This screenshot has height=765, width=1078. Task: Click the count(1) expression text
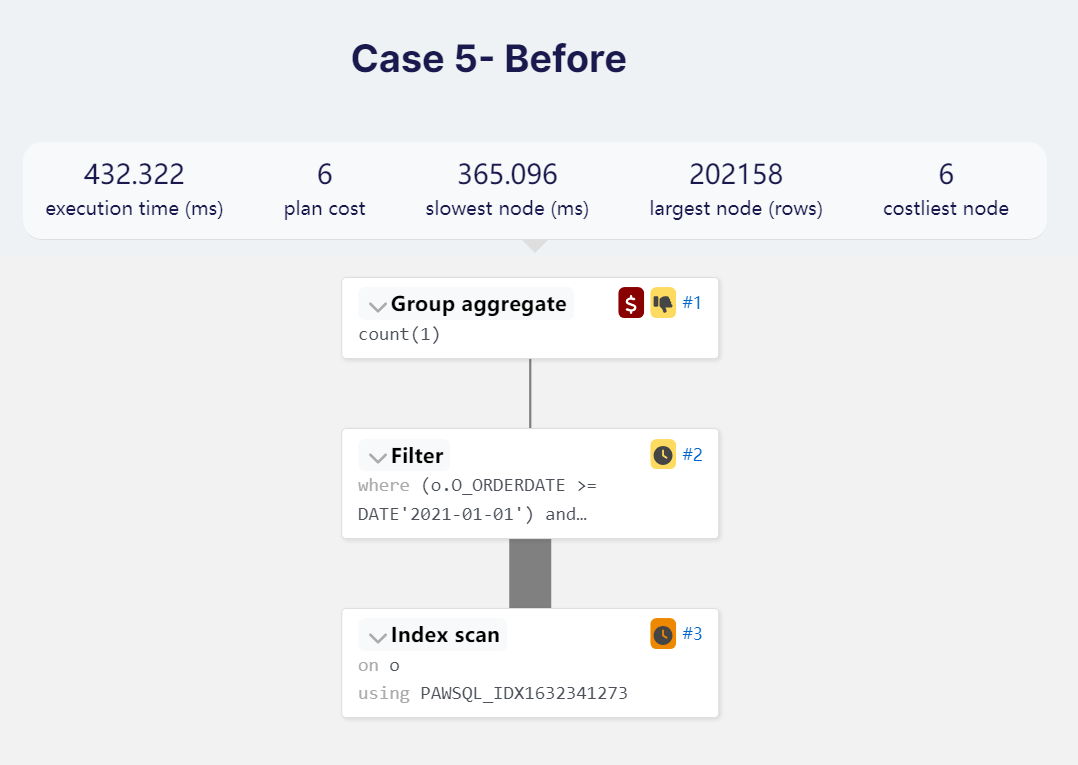point(399,334)
